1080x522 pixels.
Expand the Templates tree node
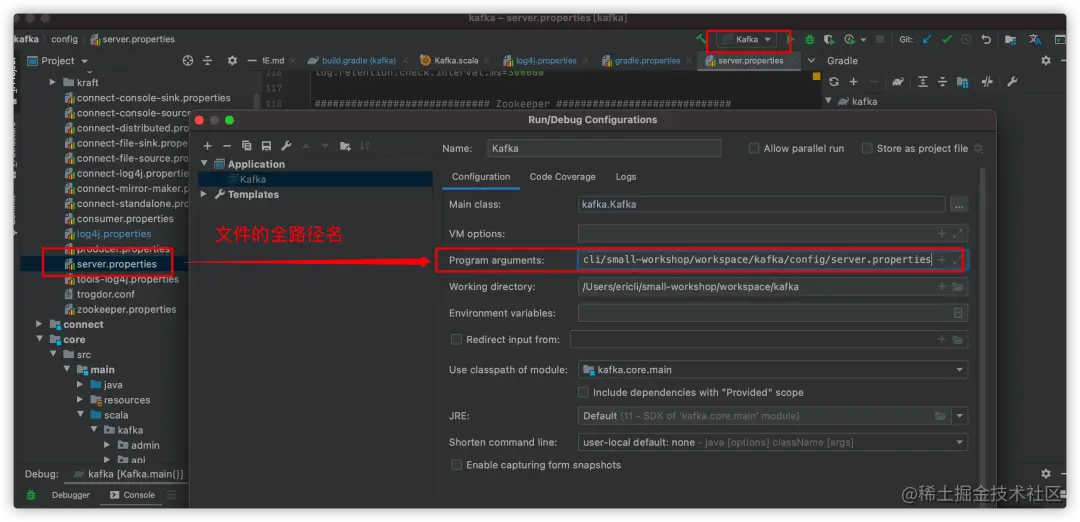[x=204, y=194]
